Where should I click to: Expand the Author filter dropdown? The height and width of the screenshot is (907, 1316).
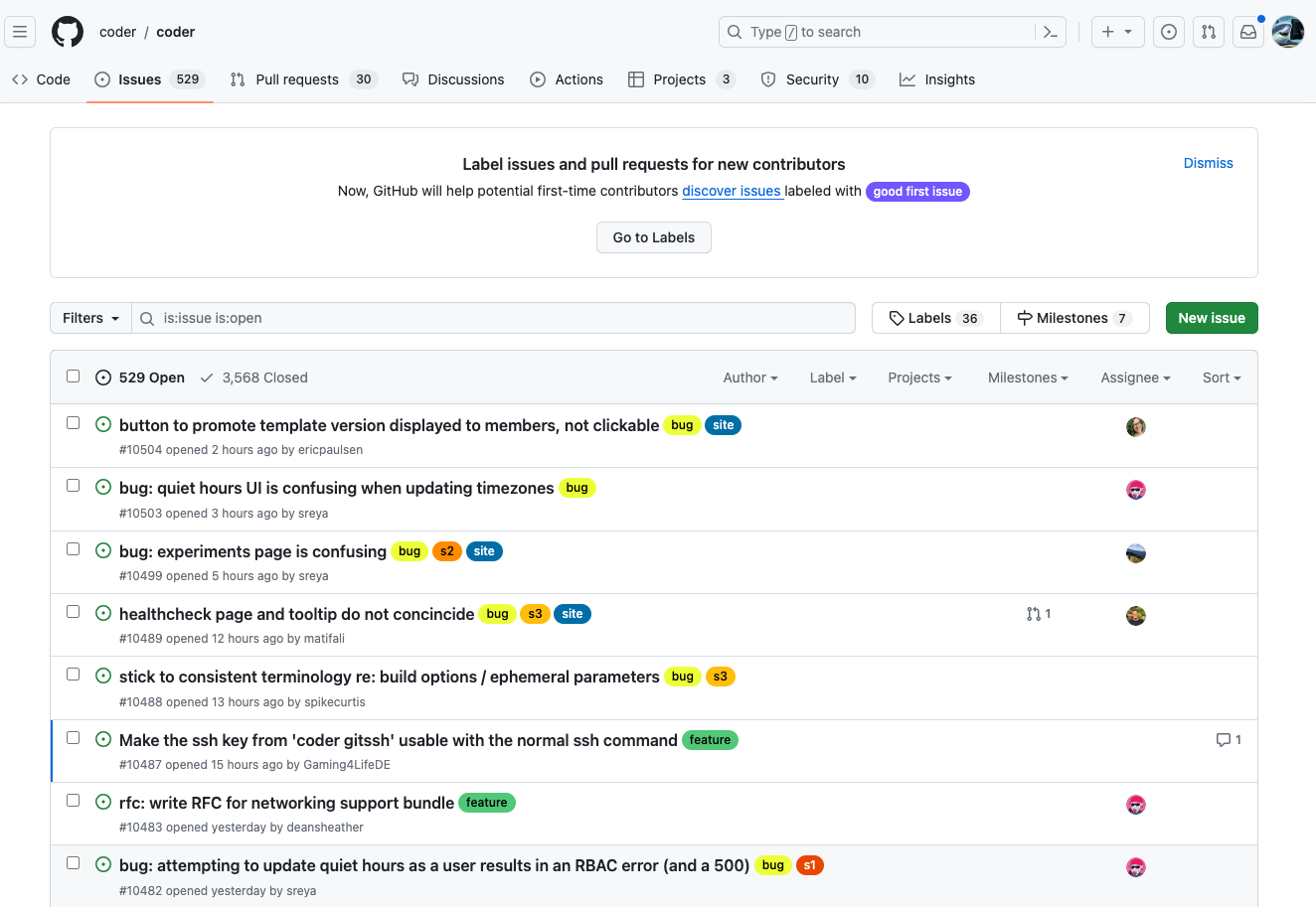(749, 378)
